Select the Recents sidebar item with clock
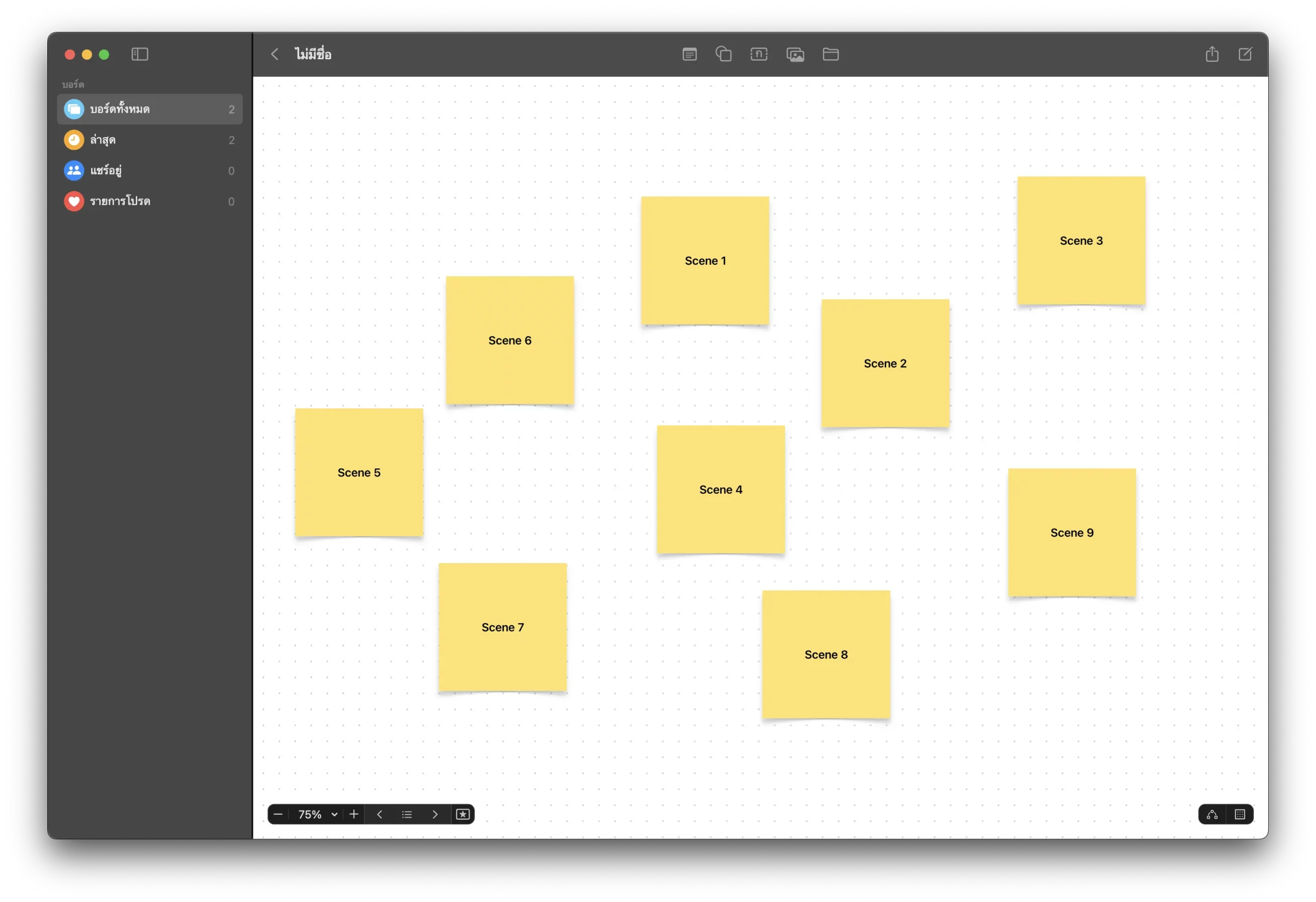The height and width of the screenshot is (902, 1316). pyautogui.click(x=150, y=140)
